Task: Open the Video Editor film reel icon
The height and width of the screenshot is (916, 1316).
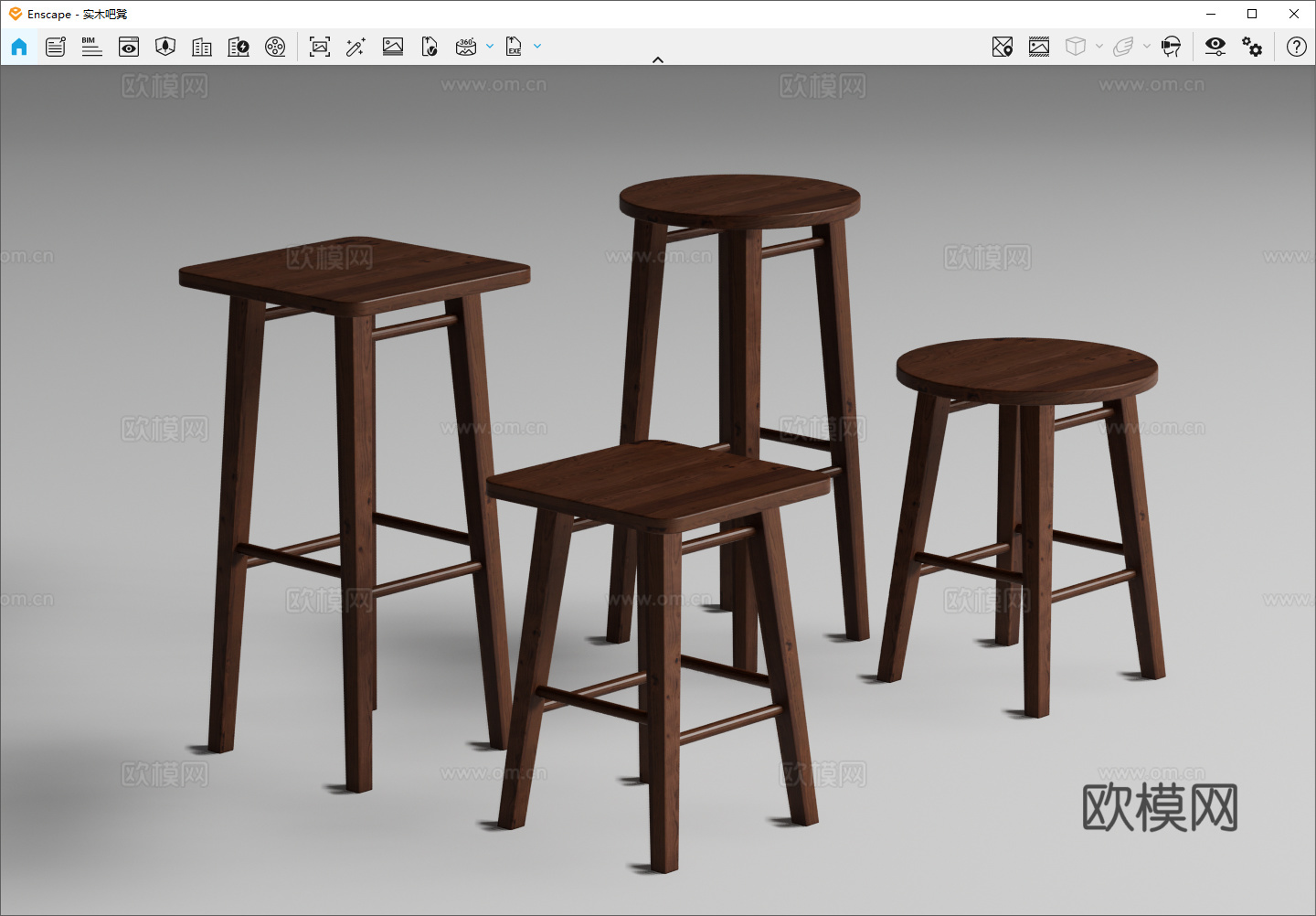Action: [x=275, y=47]
